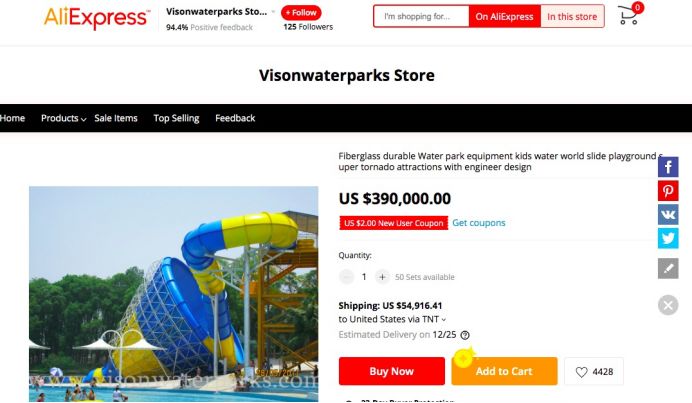The image size is (692, 403).
Task: Share product on Twitter
Action: (x=668, y=238)
